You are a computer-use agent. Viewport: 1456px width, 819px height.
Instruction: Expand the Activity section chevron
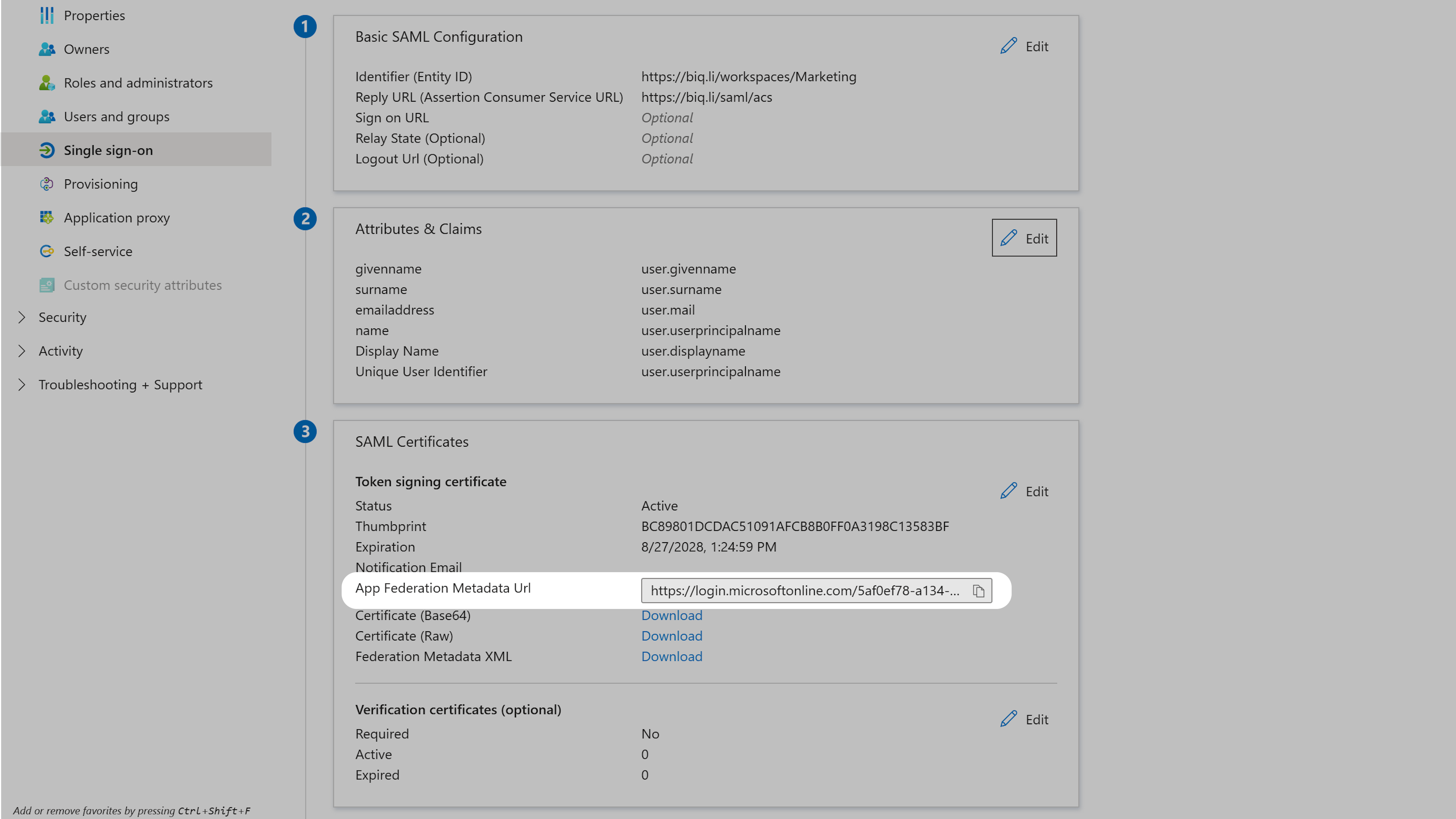22,351
